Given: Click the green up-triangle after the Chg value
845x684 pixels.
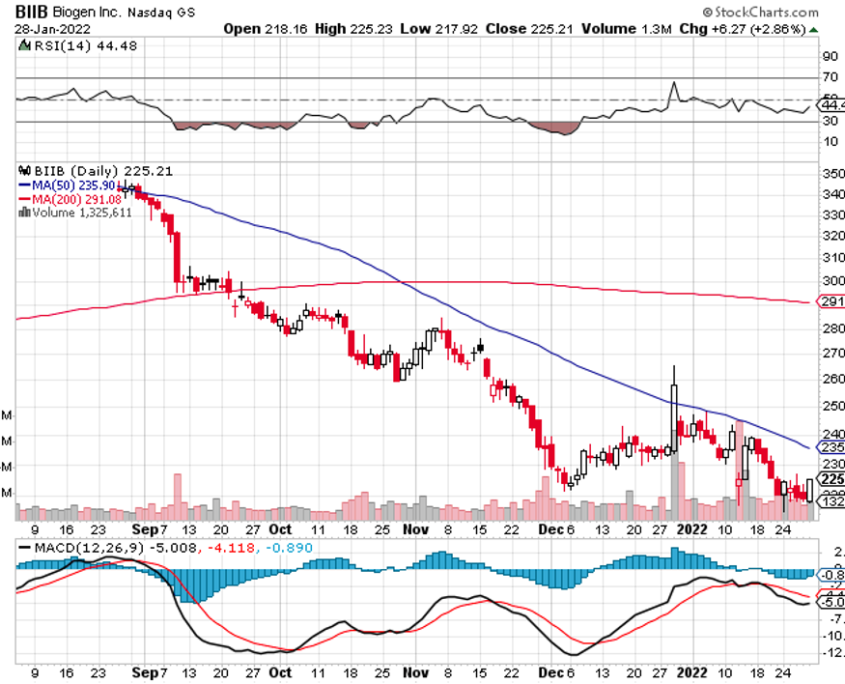Looking at the screenshot, I should click(813, 30).
